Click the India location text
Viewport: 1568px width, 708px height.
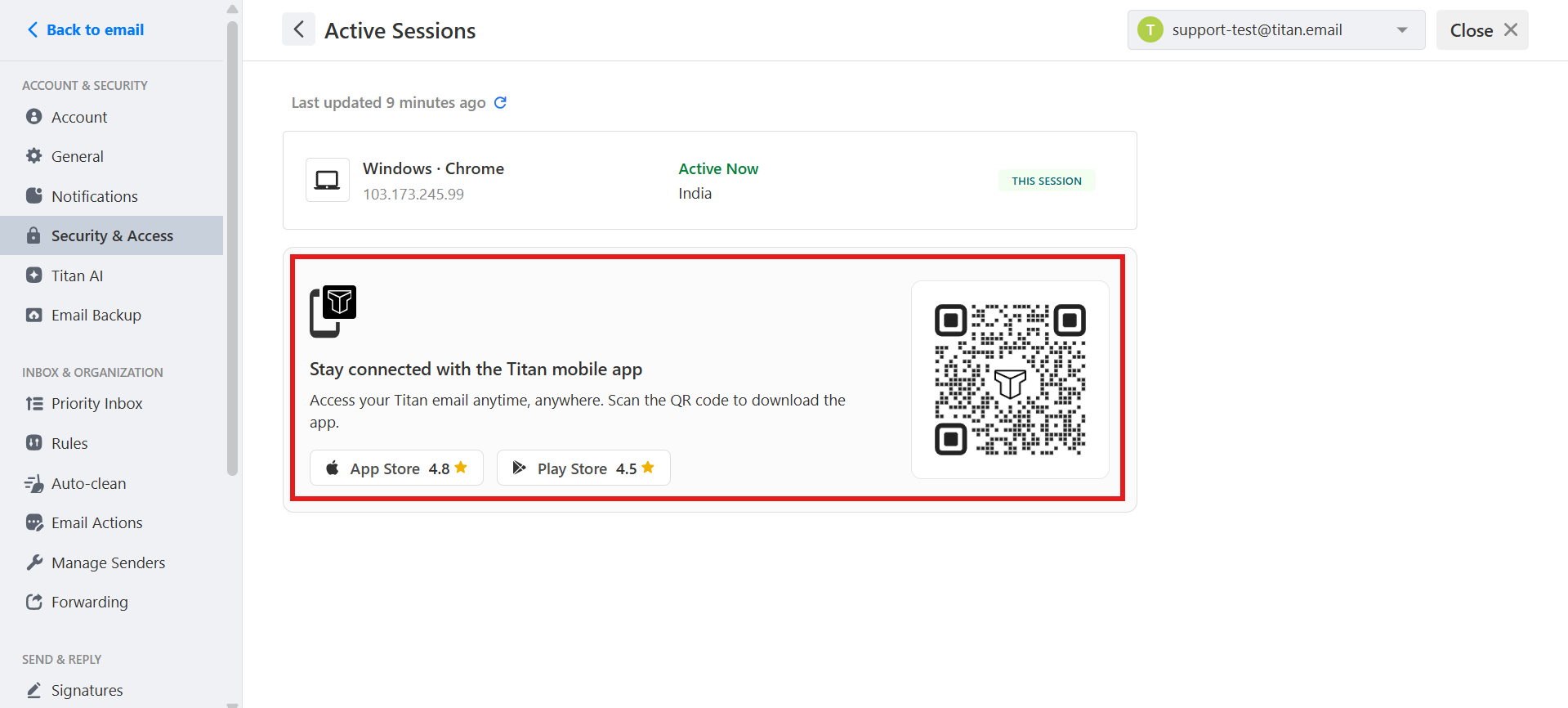pyautogui.click(x=695, y=194)
